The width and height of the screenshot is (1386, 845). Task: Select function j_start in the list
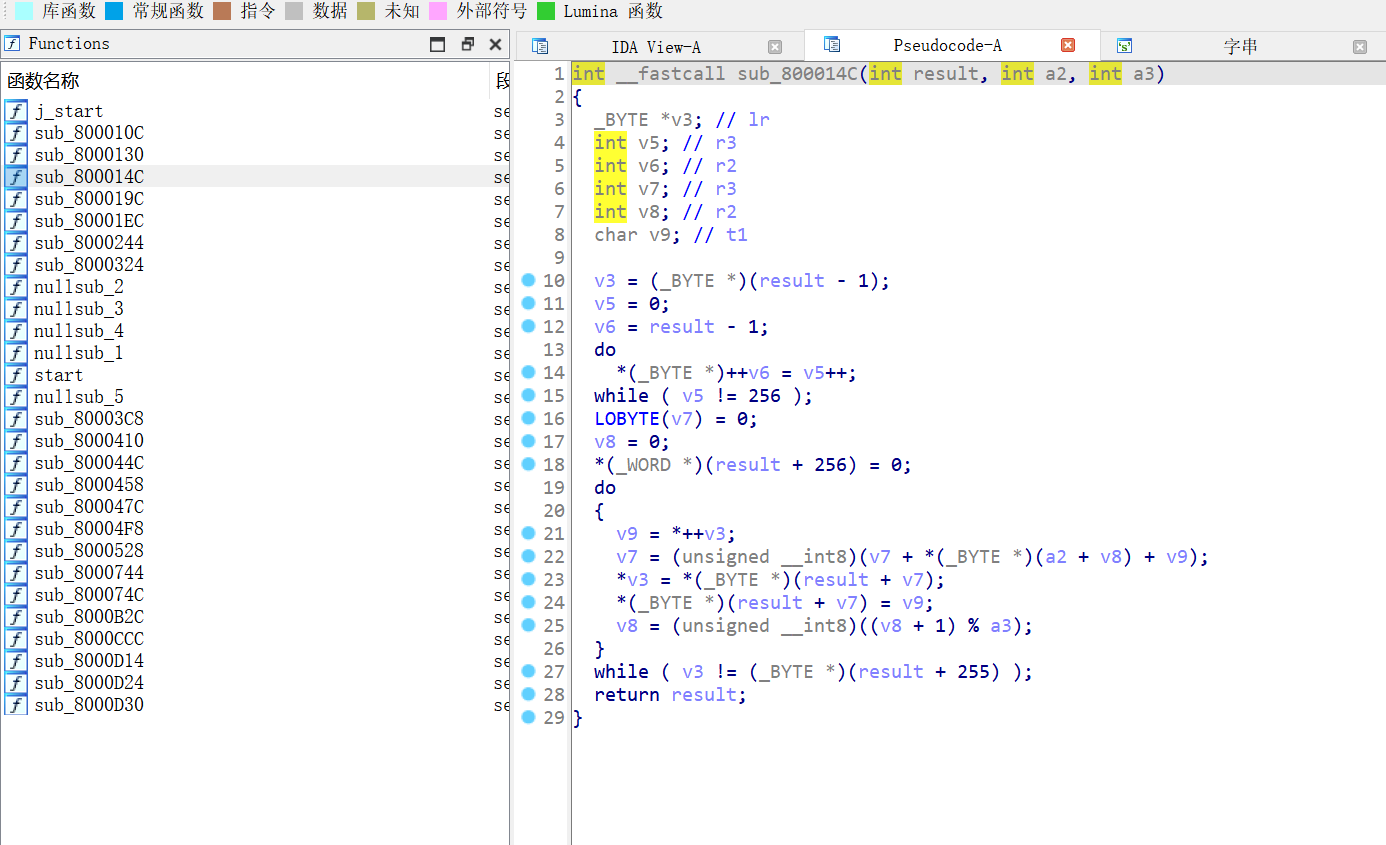pos(255,111)
